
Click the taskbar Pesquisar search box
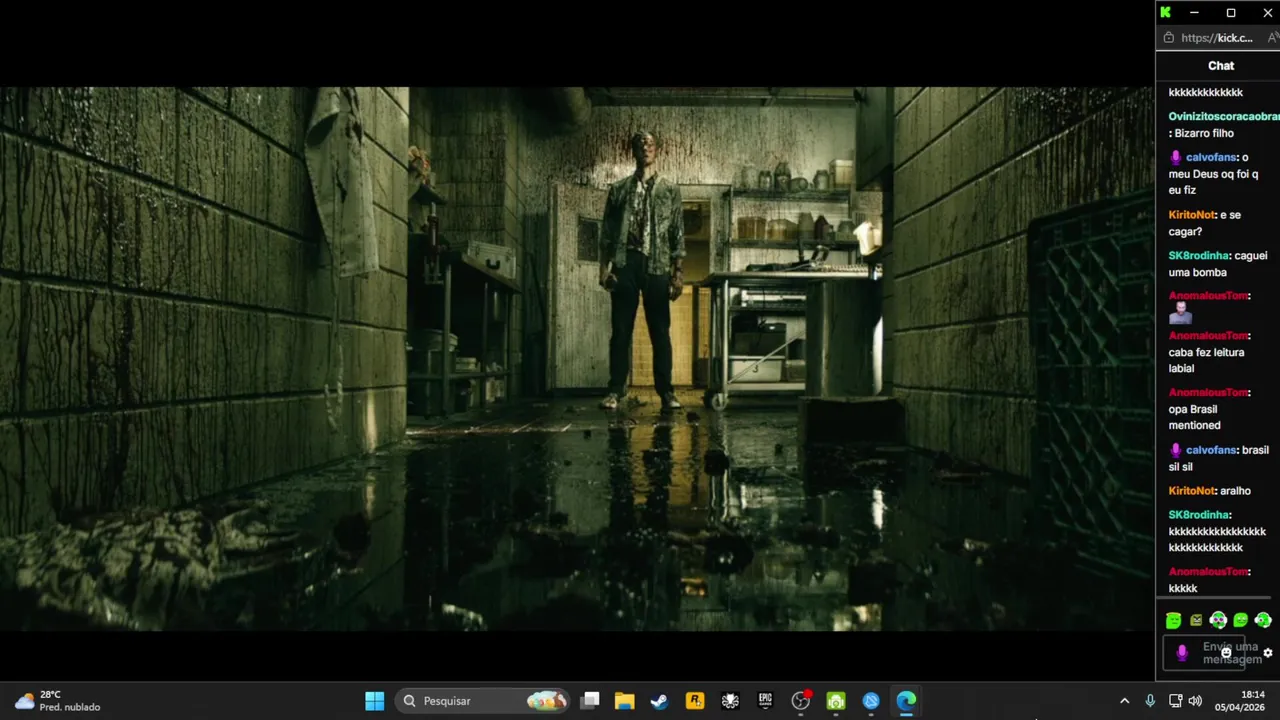click(484, 701)
